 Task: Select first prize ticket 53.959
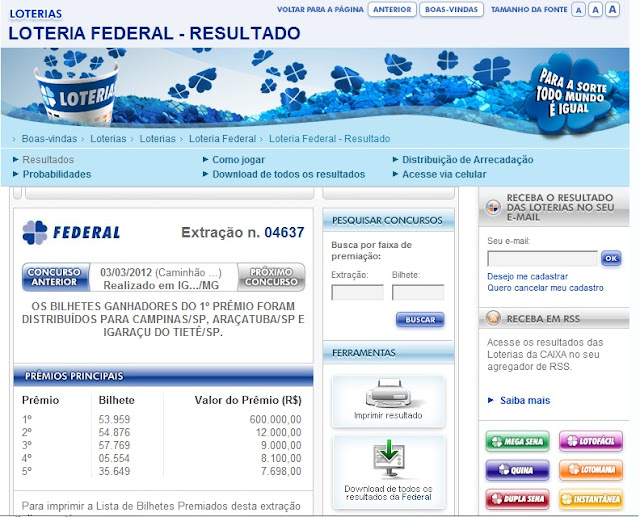click(114, 419)
